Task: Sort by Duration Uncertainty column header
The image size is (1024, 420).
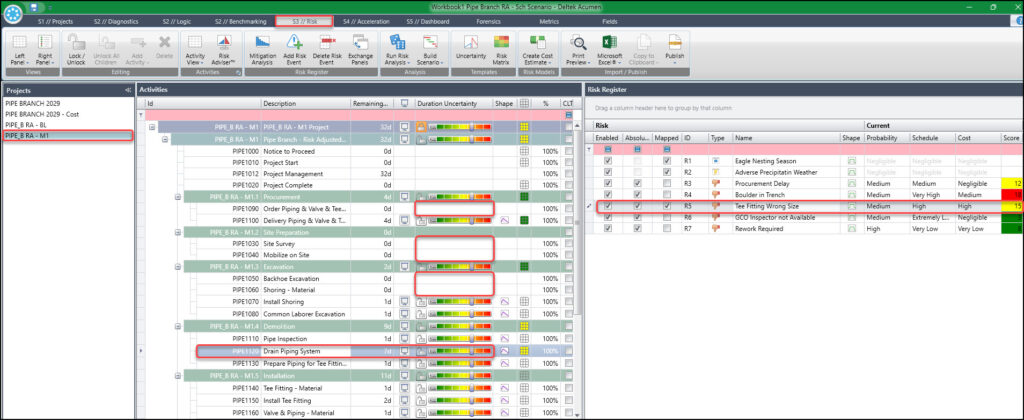Action: pyautogui.click(x=453, y=103)
